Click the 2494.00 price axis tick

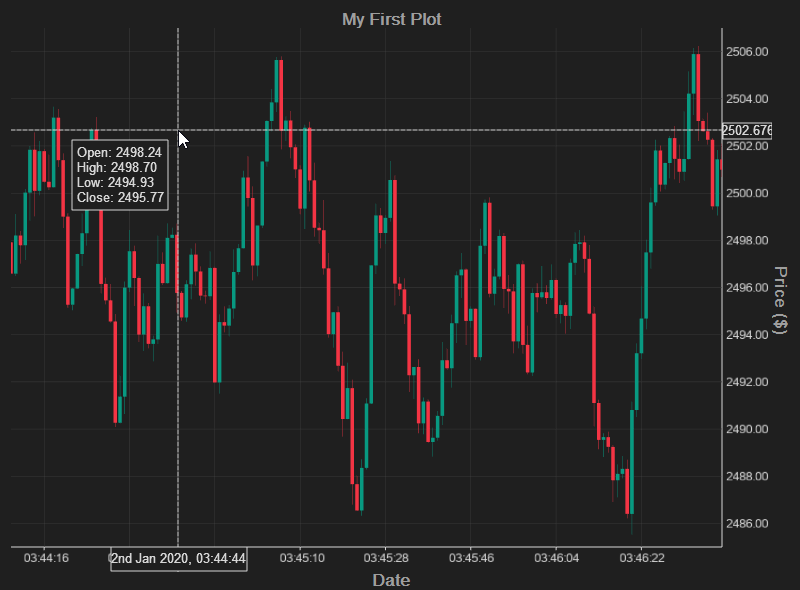[747, 335]
